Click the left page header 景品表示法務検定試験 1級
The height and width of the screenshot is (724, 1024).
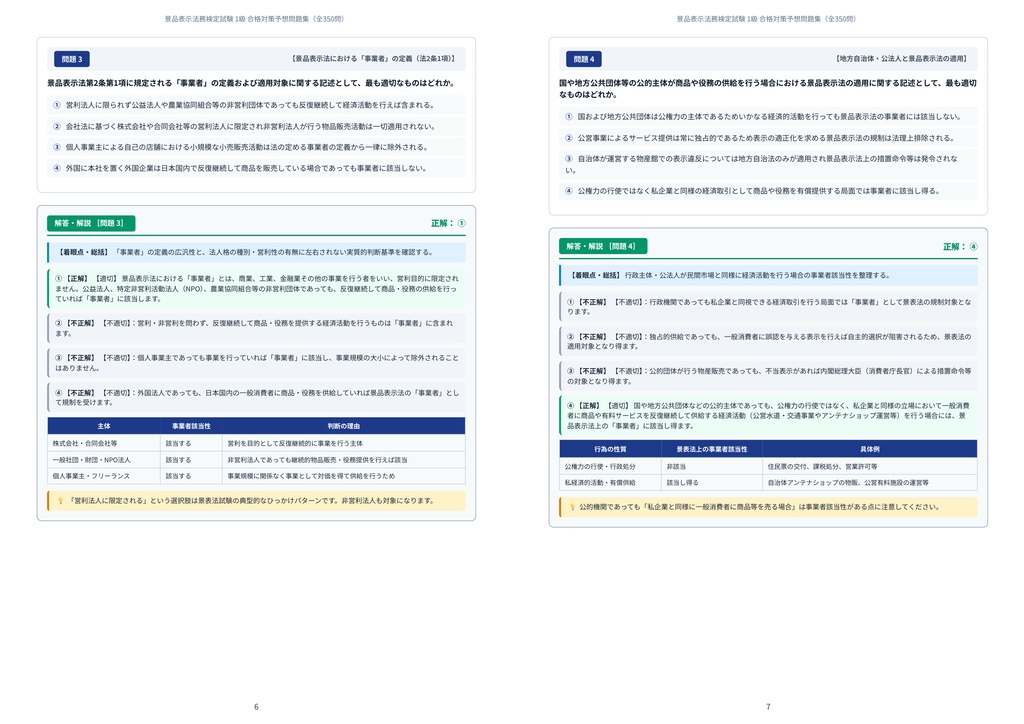tap(254, 19)
